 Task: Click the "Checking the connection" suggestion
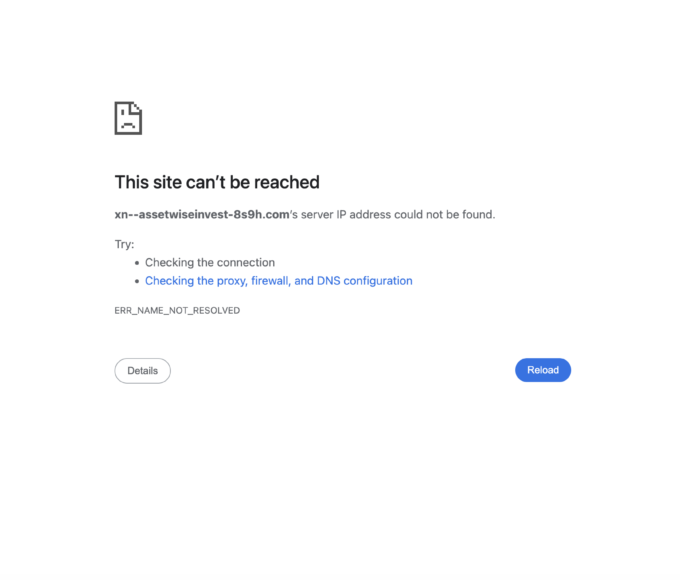click(210, 262)
